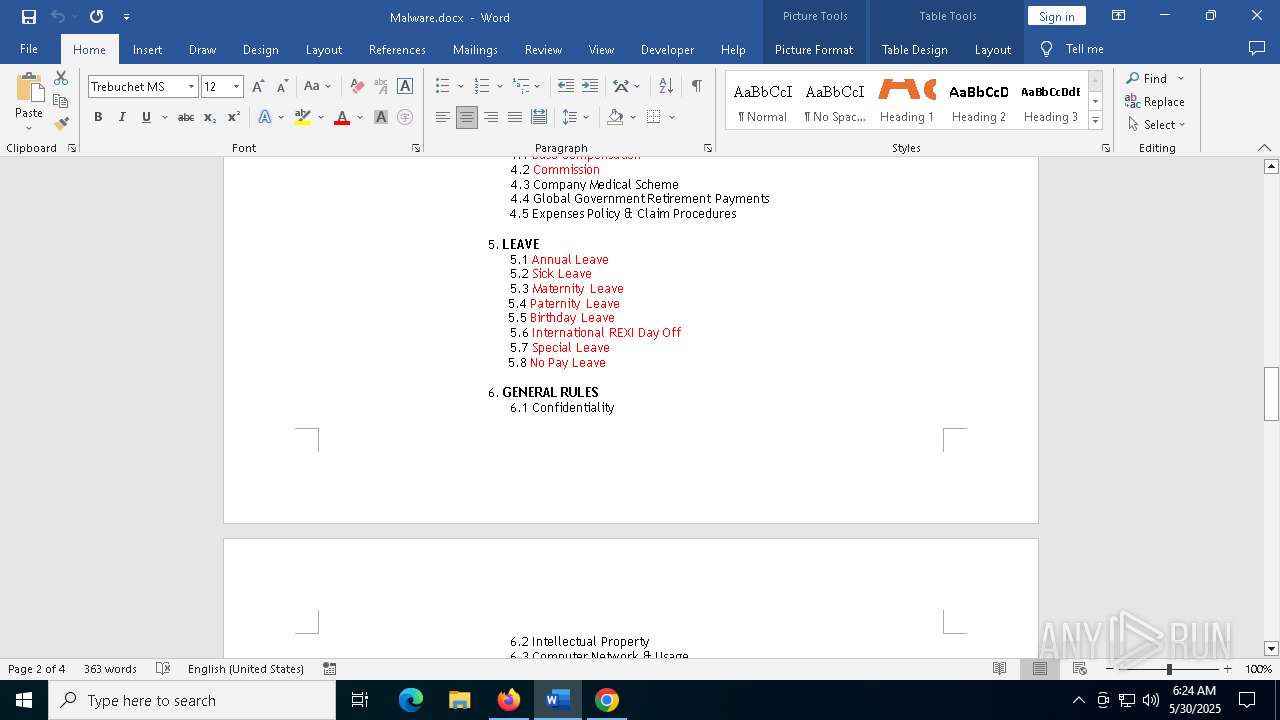Open the font size dropdown
This screenshot has width=1280, height=720.
[x=237, y=87]
